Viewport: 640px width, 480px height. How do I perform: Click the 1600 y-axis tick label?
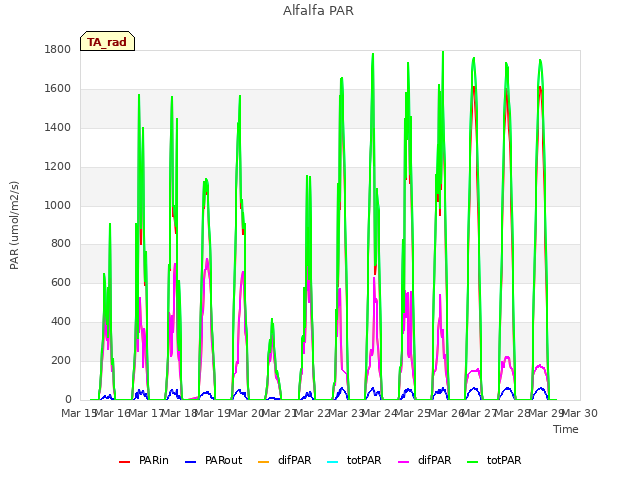[x=58, y=89]
